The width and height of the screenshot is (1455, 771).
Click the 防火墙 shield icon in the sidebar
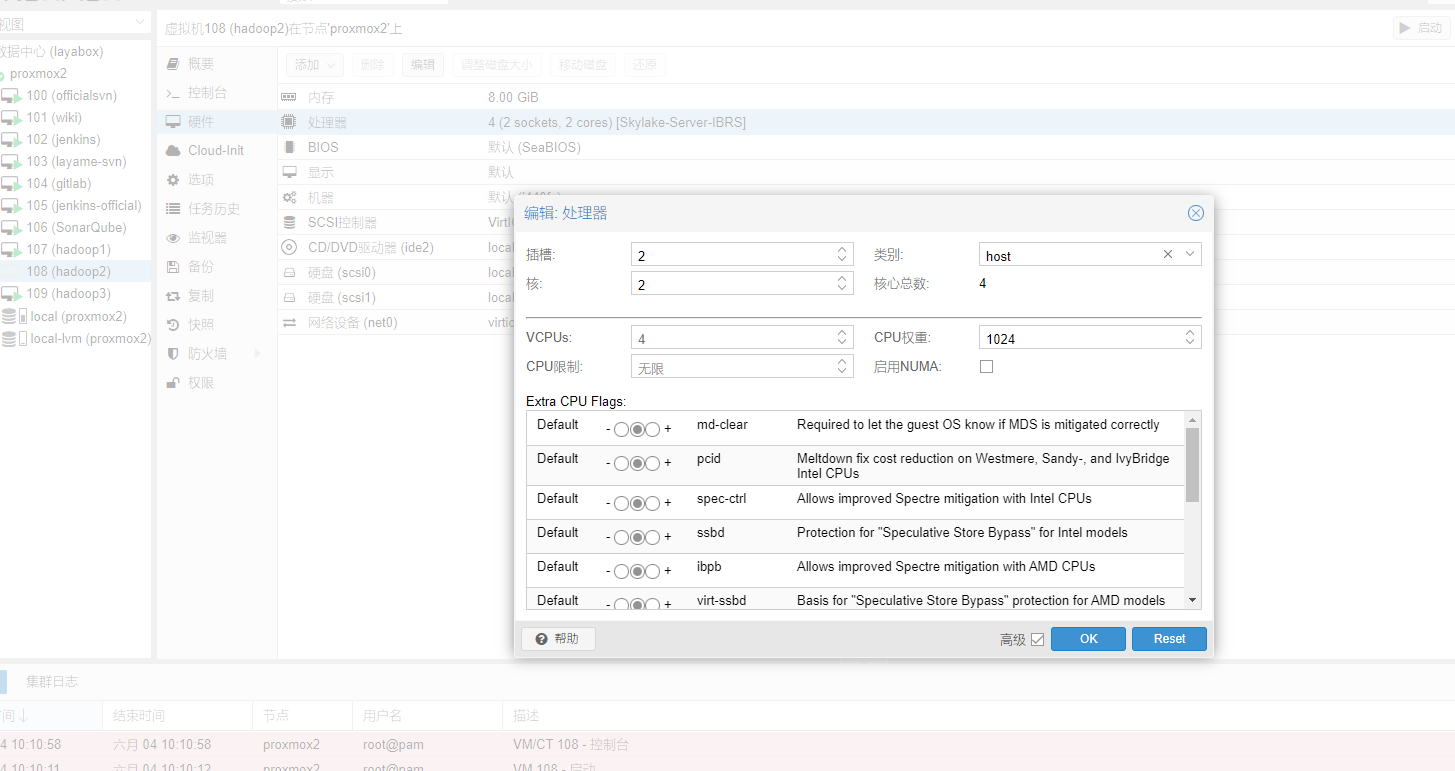tap(173, 353)
